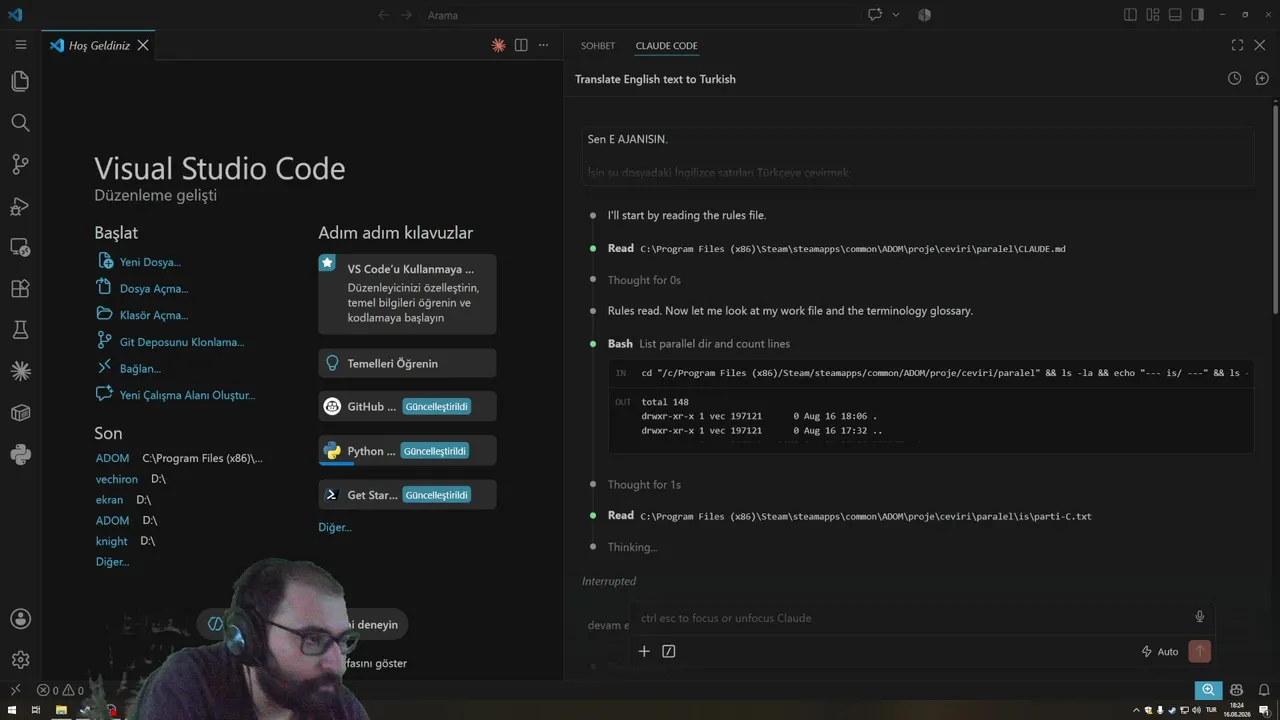Open the notifications bell
Viewport: 1280px width, 720px height.
pos(1262,690)
